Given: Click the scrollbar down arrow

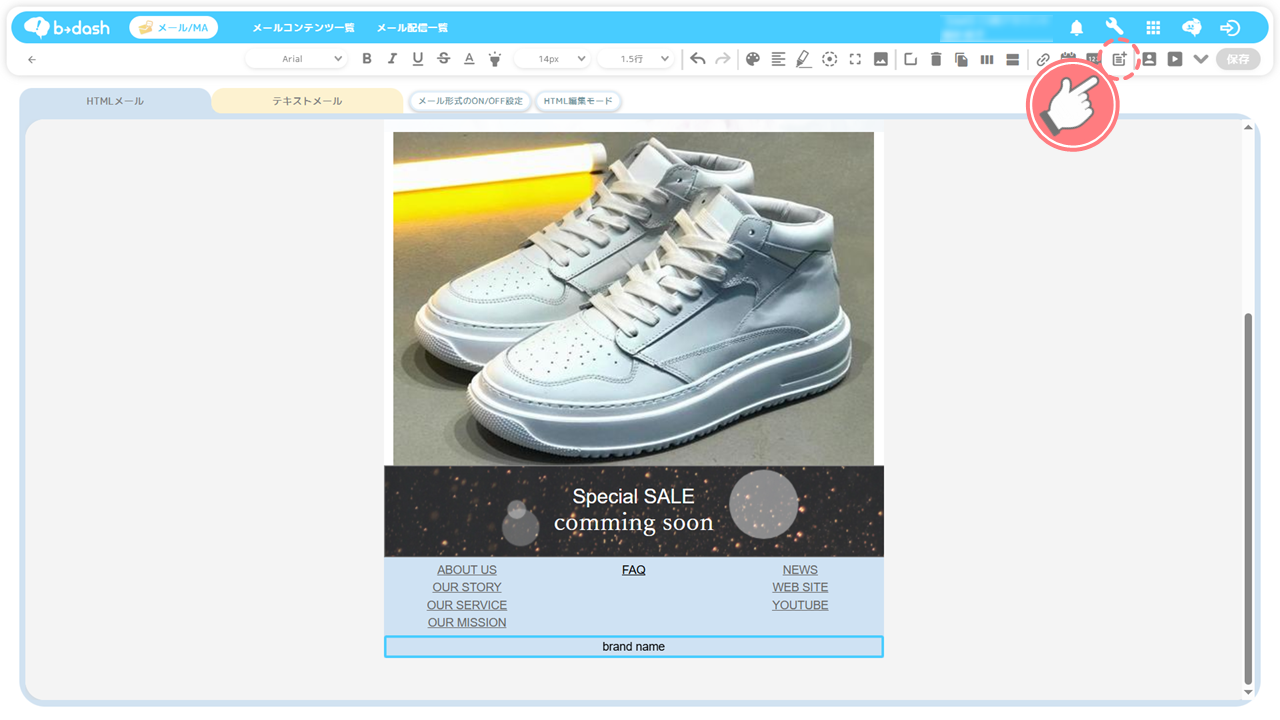Looking at the screenshot, I should click(x=1247, y=692).
